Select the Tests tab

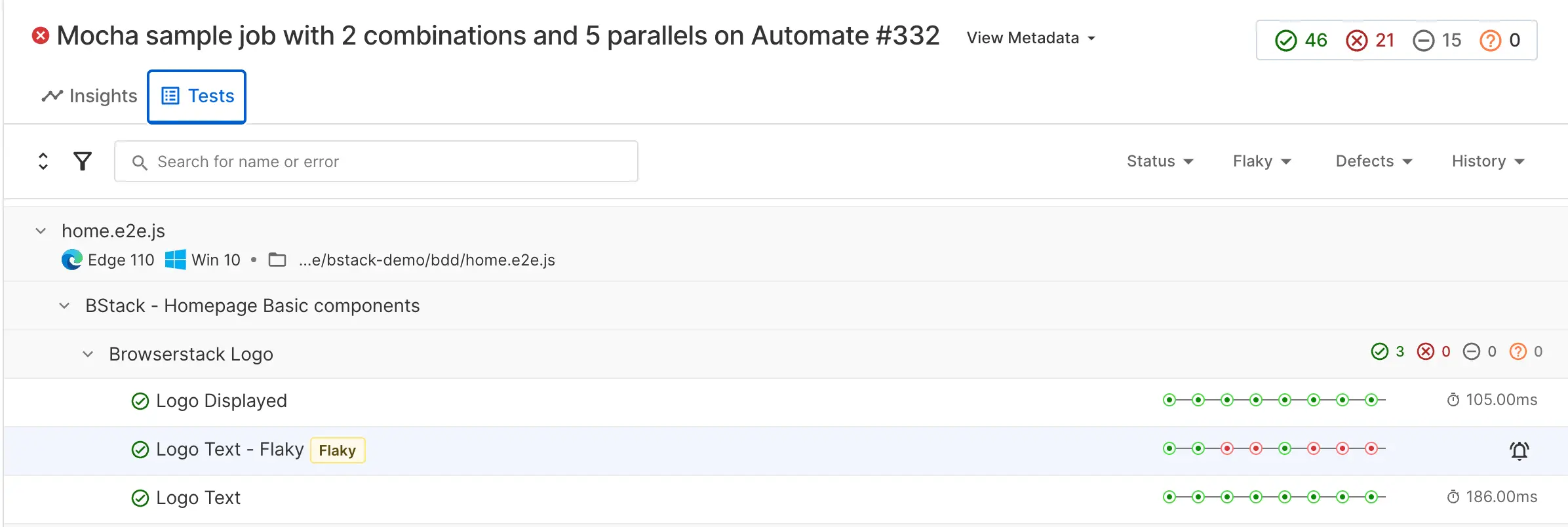point(197,96)
